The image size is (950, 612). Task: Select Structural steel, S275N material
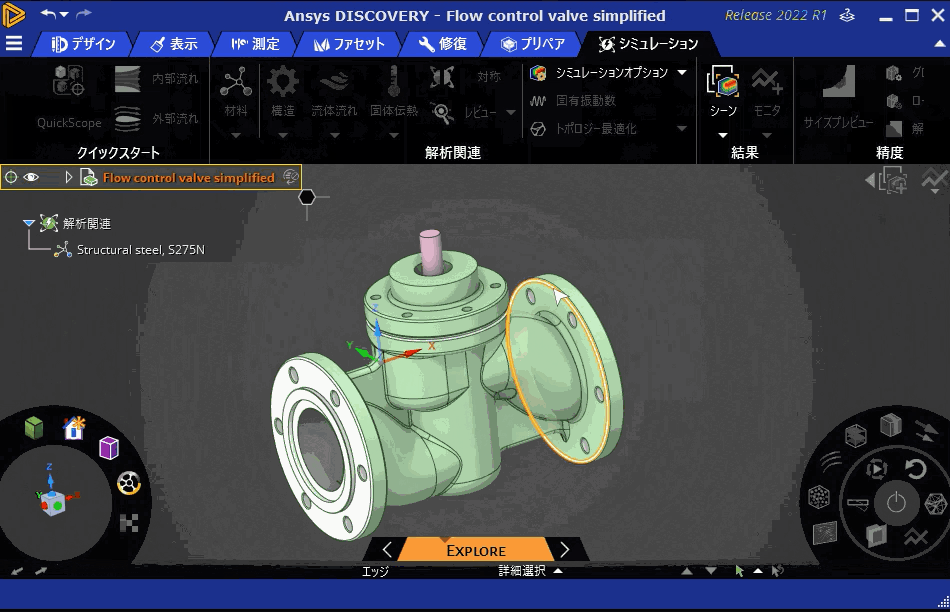point(141,250)
